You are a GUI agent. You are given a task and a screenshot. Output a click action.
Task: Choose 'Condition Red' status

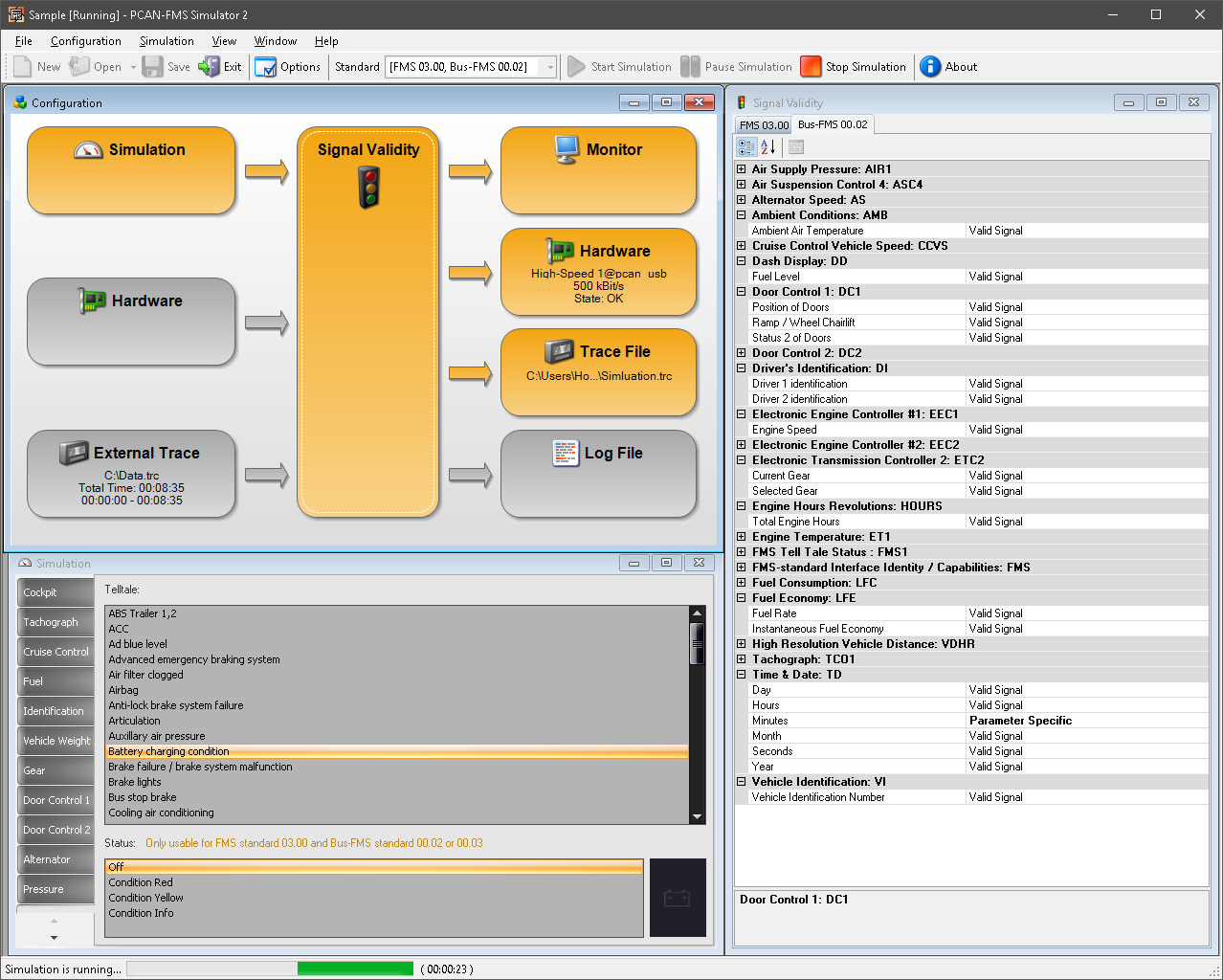coord(374,882)
